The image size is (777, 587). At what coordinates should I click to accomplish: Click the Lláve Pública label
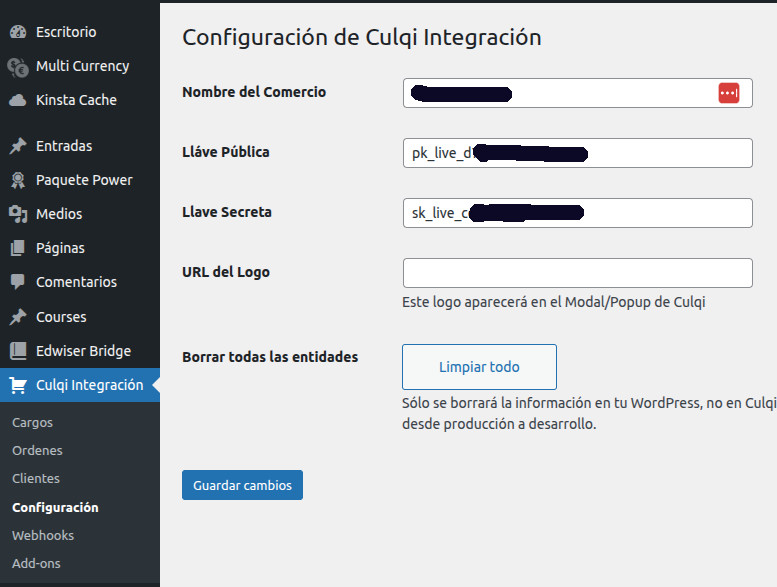click(x=226, y=152)
